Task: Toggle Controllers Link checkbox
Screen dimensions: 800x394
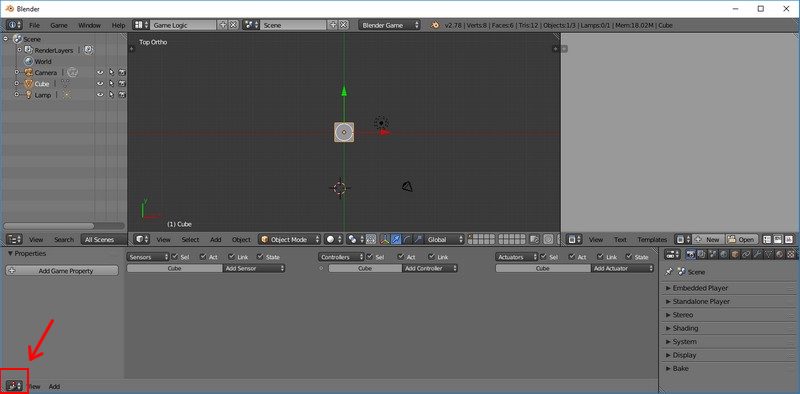Action: coord(432,257)
